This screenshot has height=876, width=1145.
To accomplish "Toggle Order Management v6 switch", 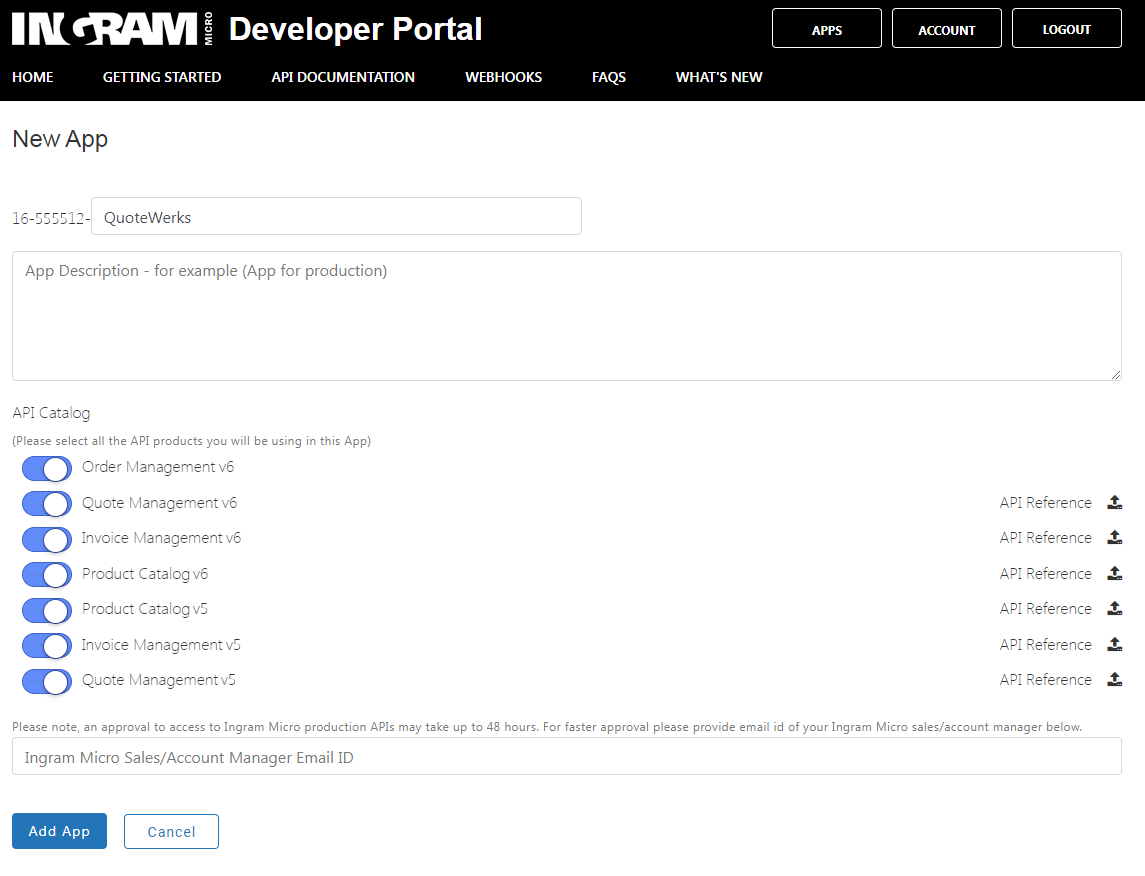I will pos(47,469).
